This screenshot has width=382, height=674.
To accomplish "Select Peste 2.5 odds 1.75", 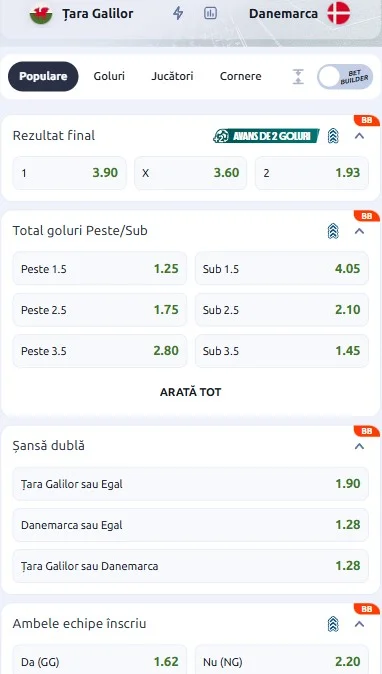I will coord(100,310).
